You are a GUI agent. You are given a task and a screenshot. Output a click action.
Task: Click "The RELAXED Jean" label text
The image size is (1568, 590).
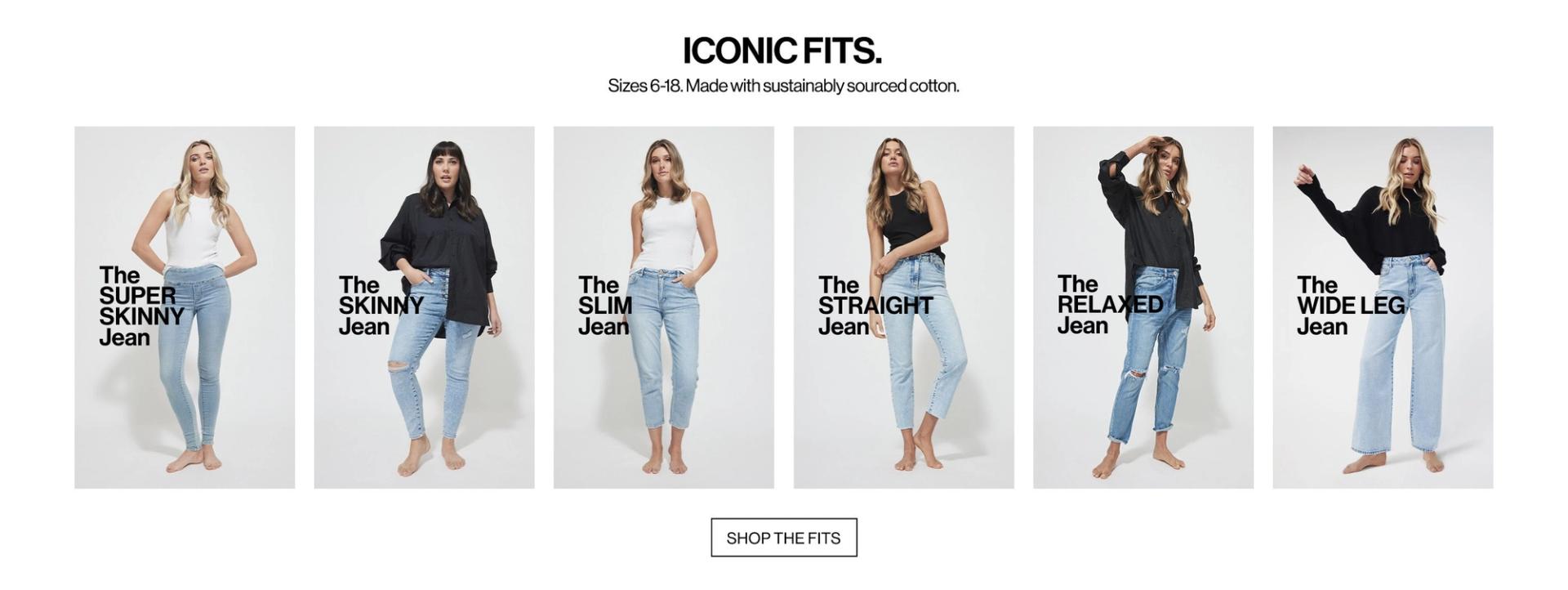(x=1110, y=305)
